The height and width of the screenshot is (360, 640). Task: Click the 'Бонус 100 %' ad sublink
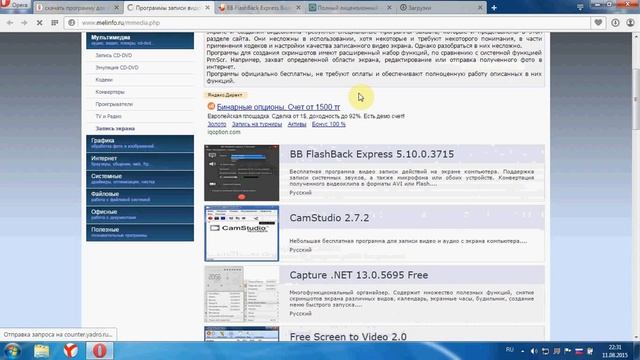pyautogui.click(x=329, y=124)
